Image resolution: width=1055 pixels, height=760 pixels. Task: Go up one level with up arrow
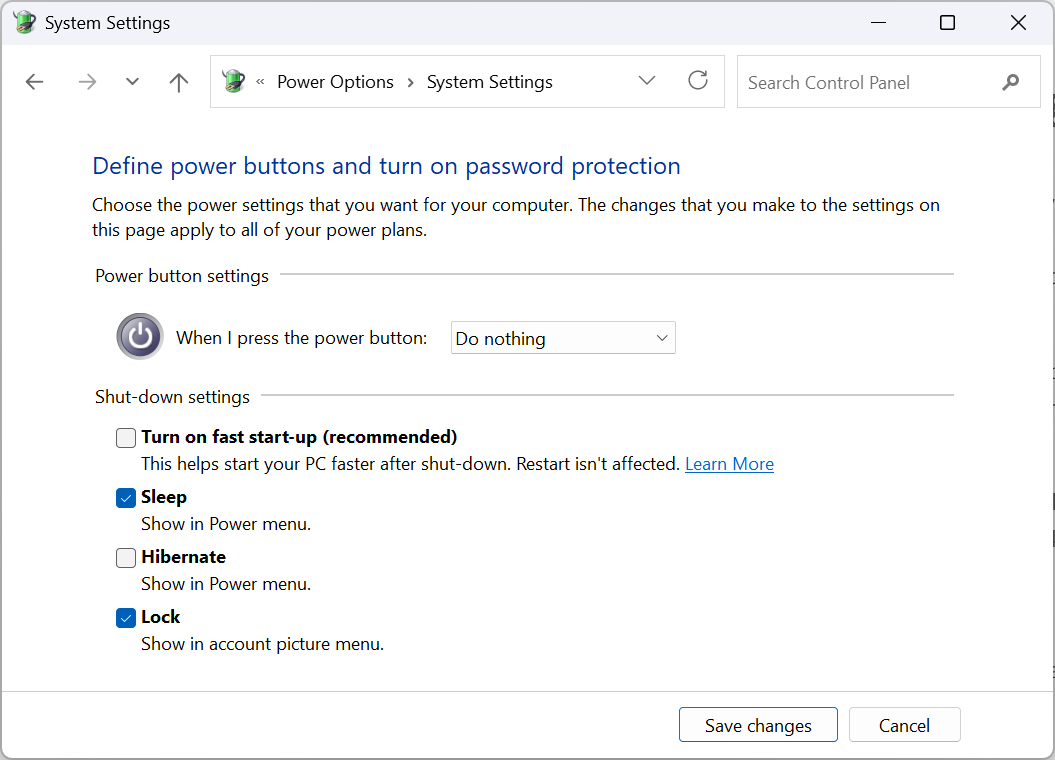[x=179, y=82]
